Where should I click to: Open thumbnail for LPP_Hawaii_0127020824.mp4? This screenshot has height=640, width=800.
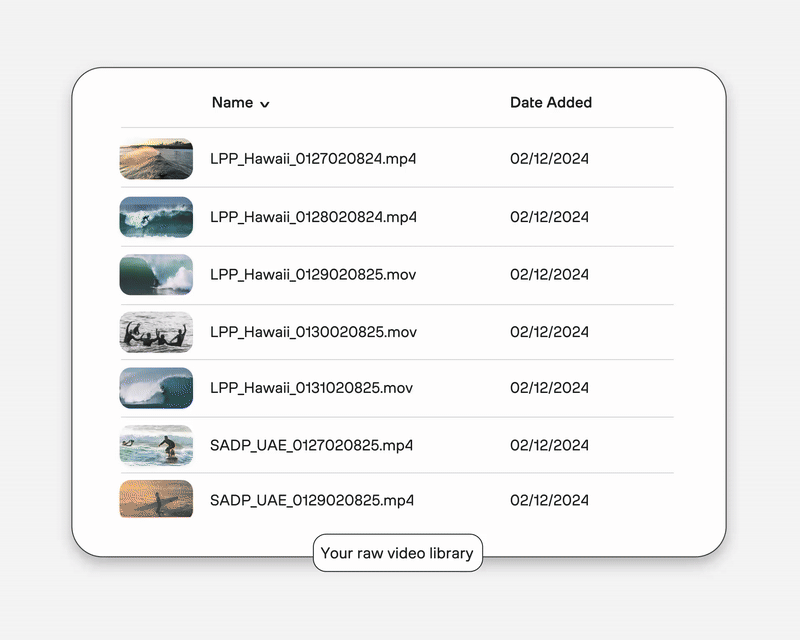pos(156,159)
